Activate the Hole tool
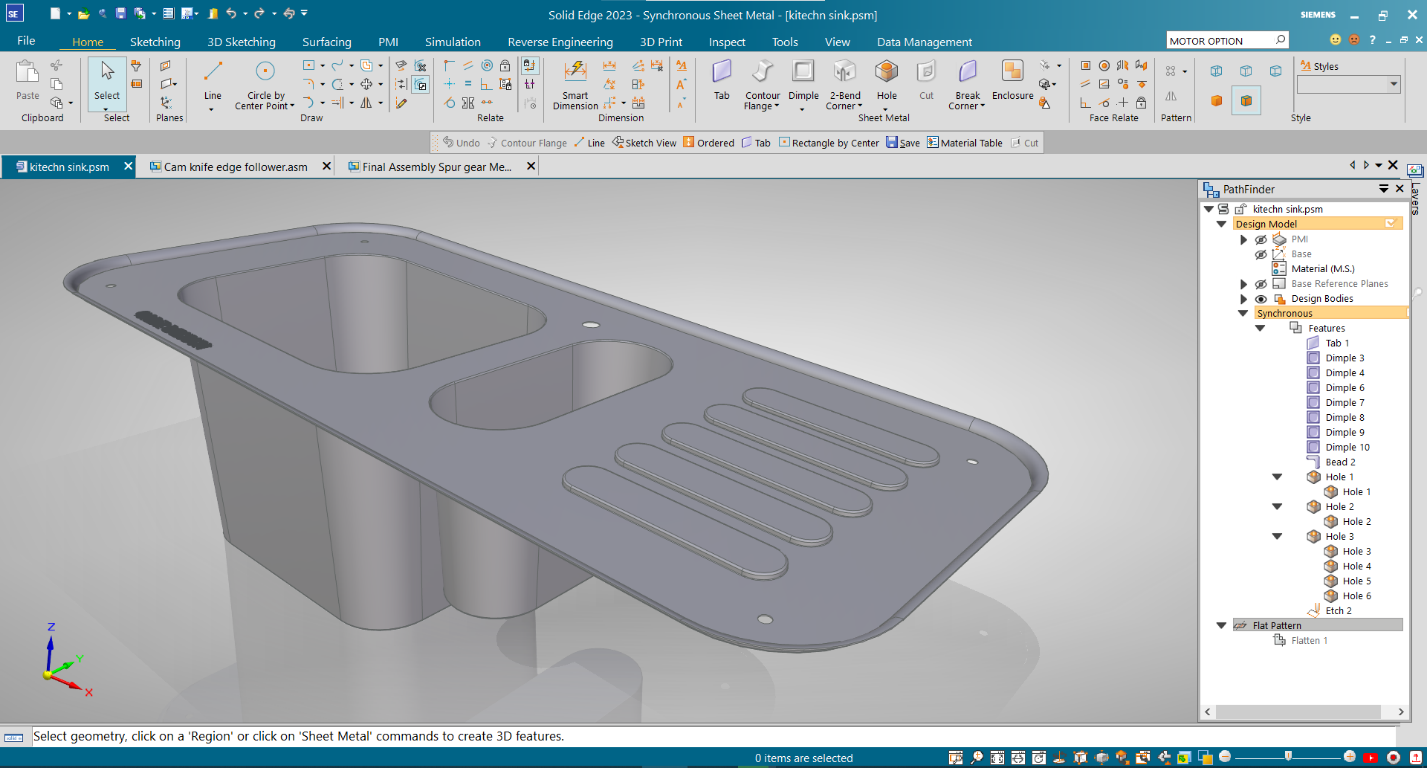 886,78
